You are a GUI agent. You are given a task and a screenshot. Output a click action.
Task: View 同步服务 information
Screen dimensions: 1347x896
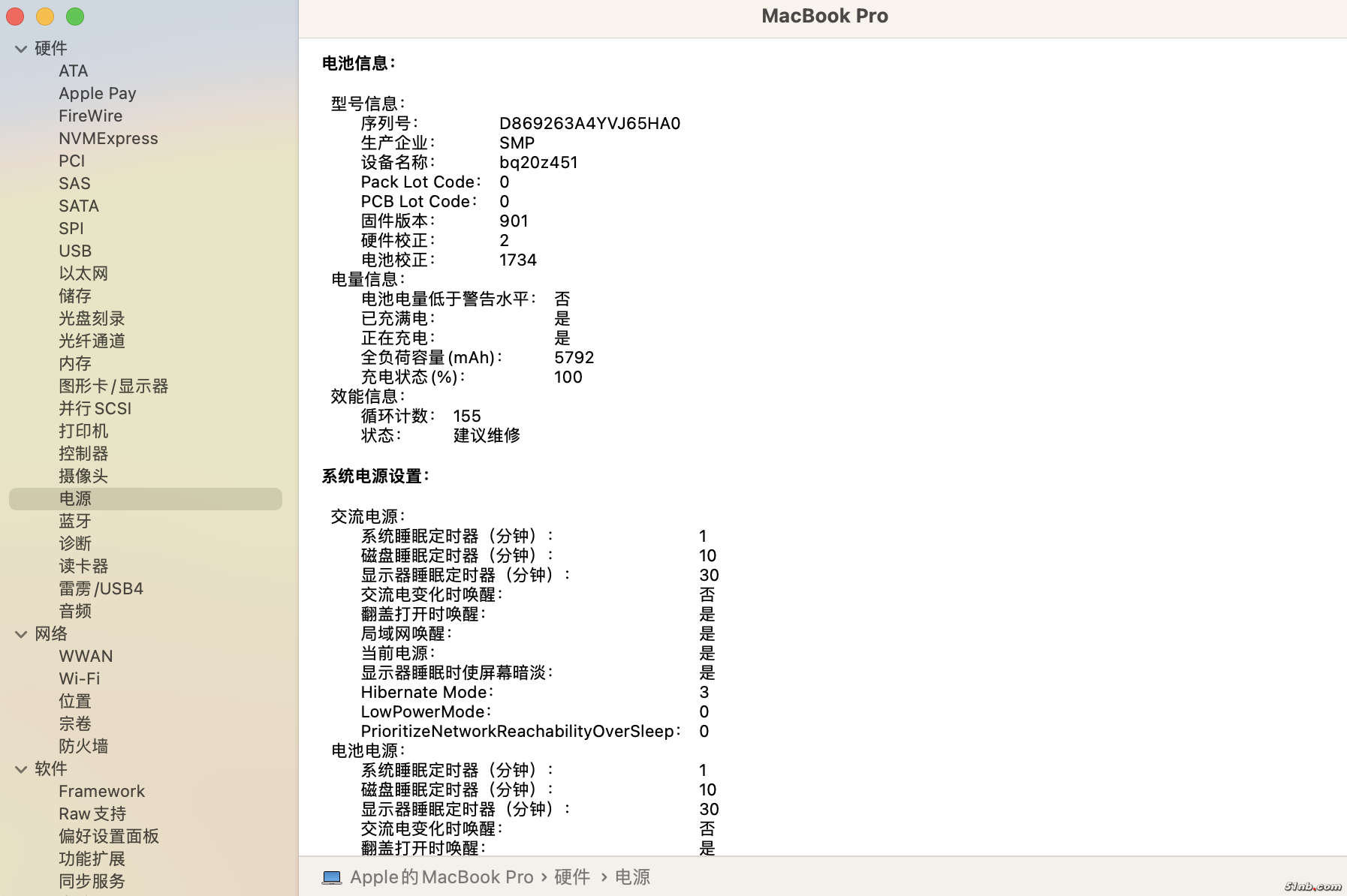point(92,882)
